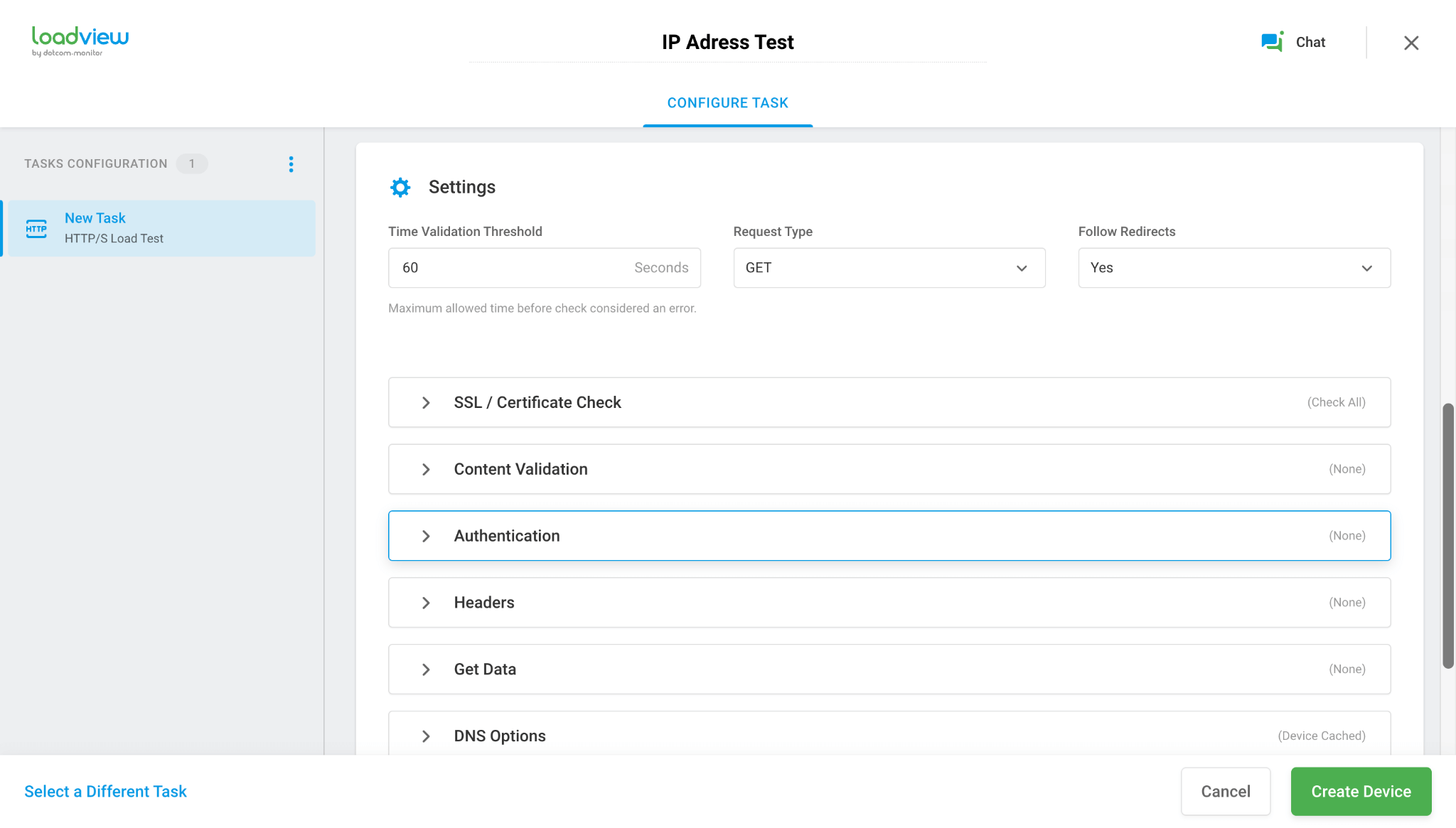
Task: Click the SSL Certificate Check expand icon
Action: [x=426, y=403]
